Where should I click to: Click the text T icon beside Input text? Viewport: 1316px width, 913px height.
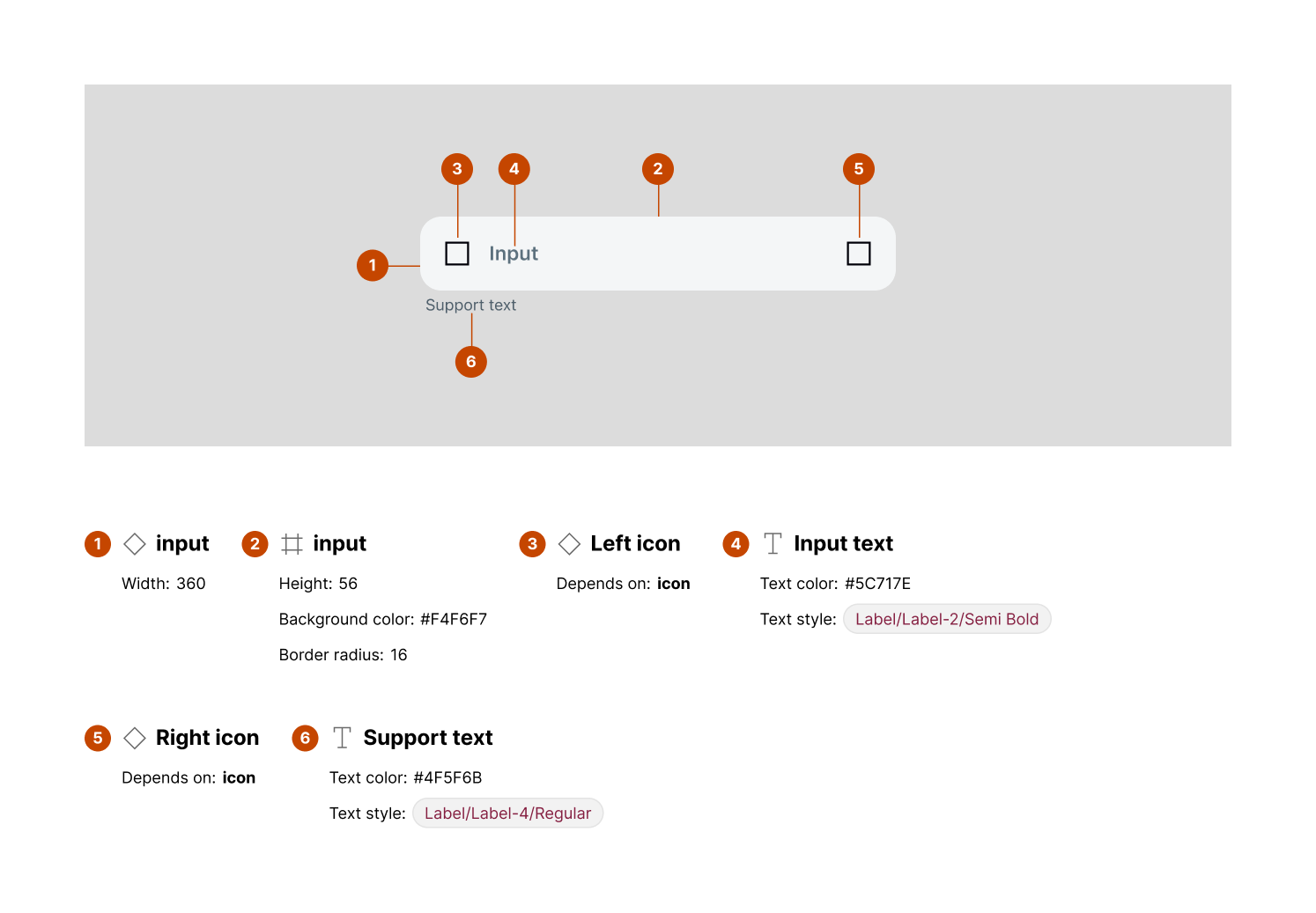(x=773, y=544)
